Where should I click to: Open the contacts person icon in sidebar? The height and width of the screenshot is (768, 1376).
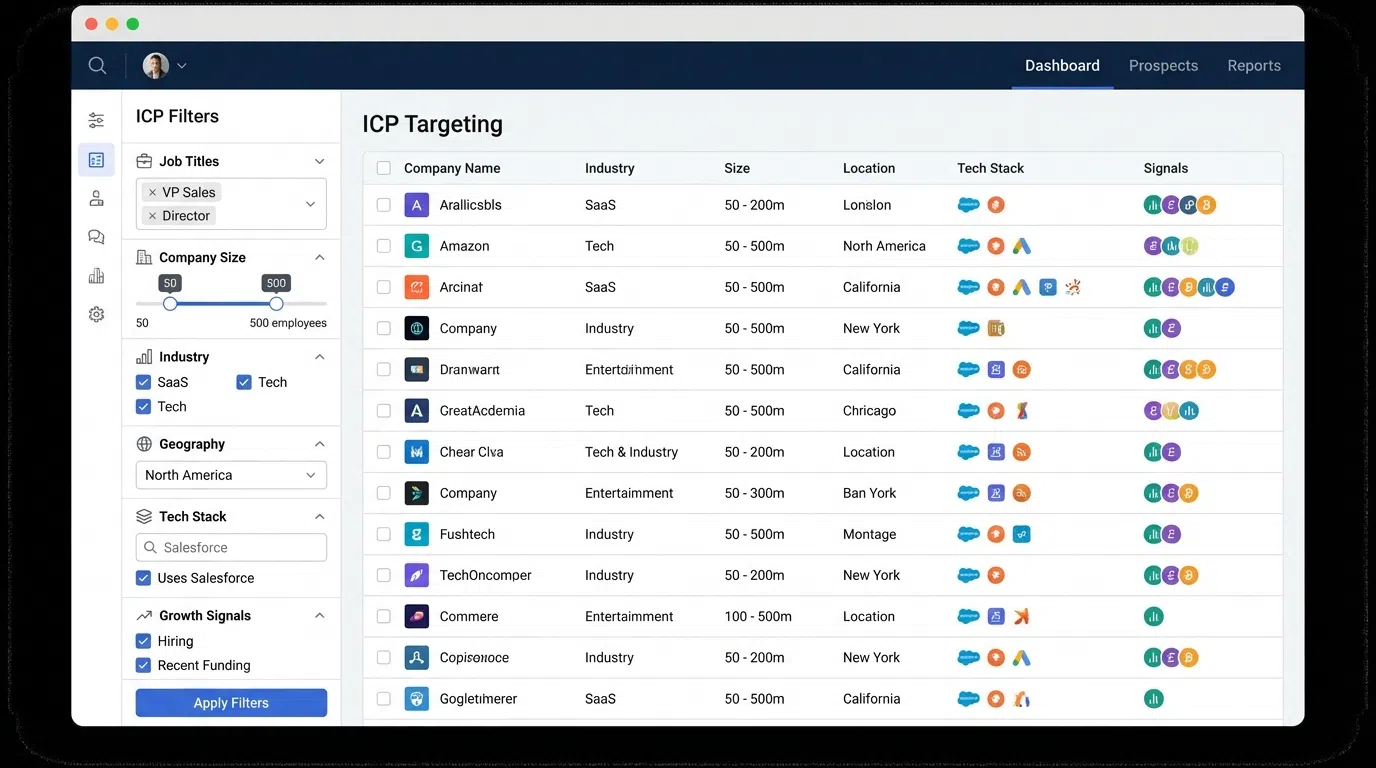[96, 198]
